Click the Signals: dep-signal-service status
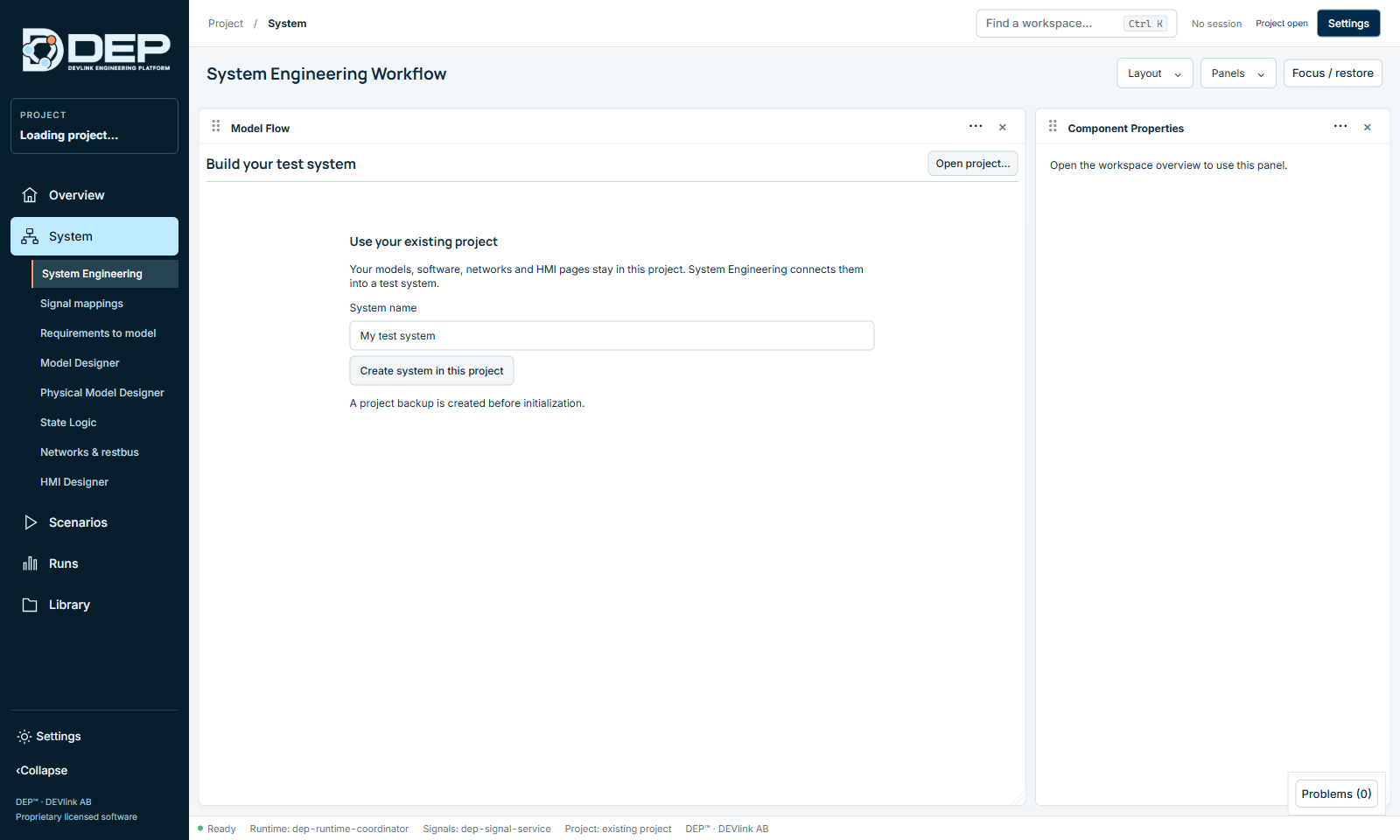The height and width of the screenshot is (840, 1400). 486,829
